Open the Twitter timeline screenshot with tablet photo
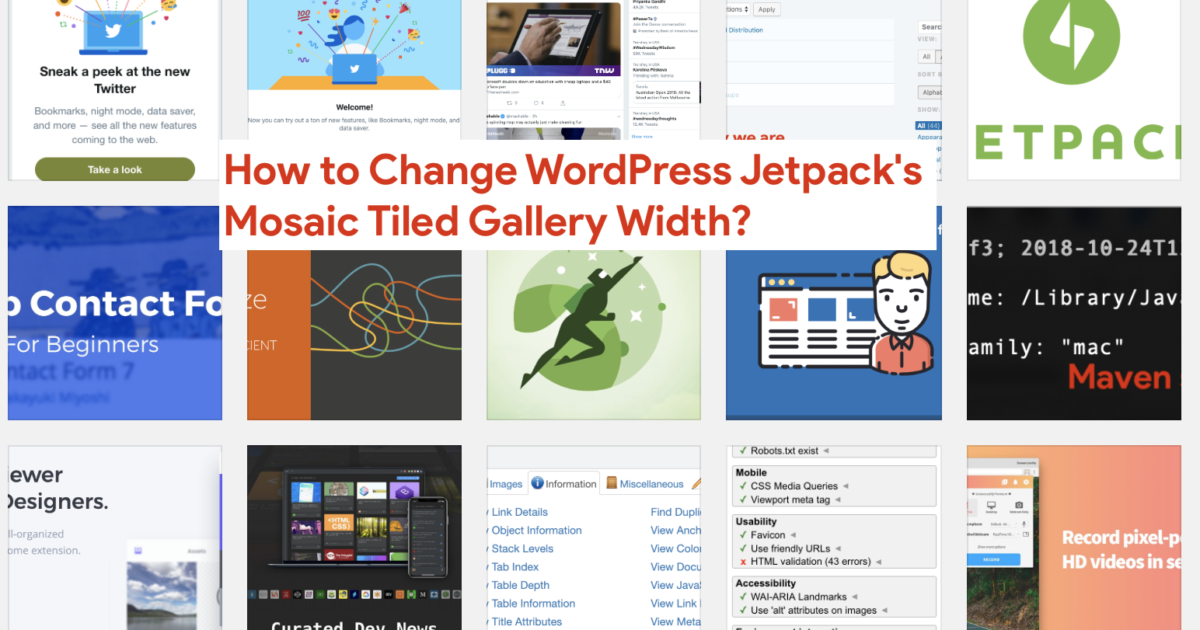1200x630 pixels. point(594,70)
